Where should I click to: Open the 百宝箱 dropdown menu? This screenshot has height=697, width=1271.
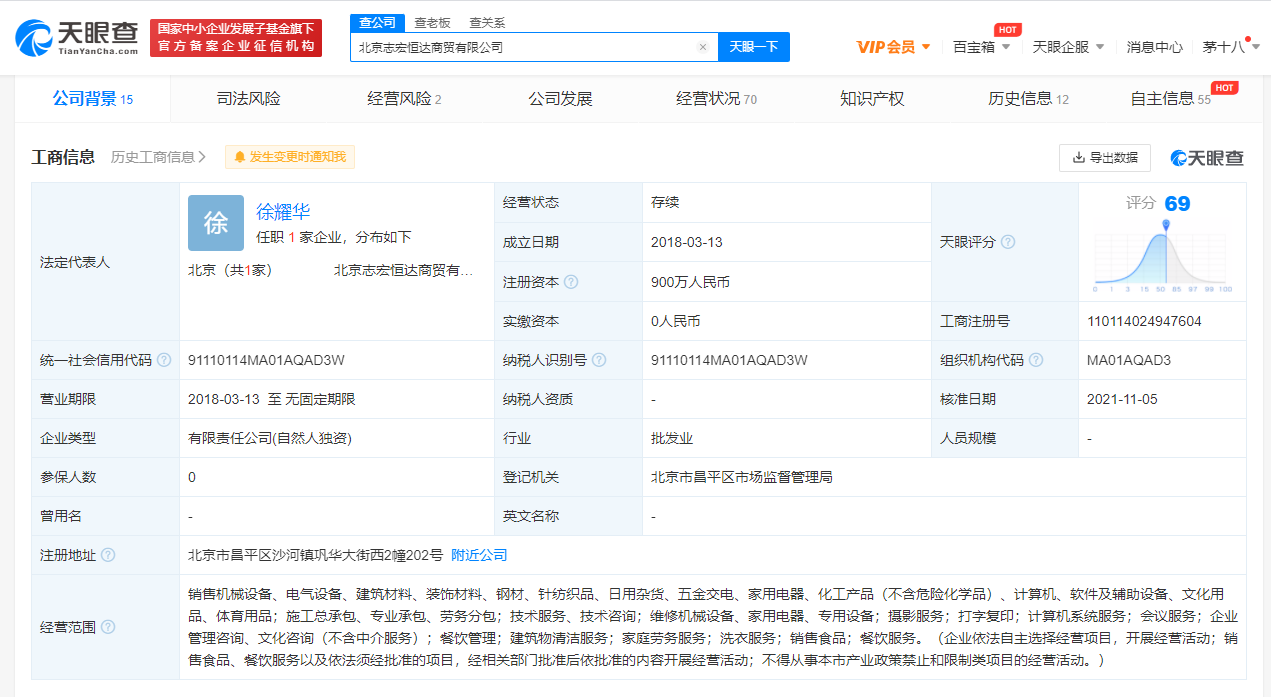981,47
